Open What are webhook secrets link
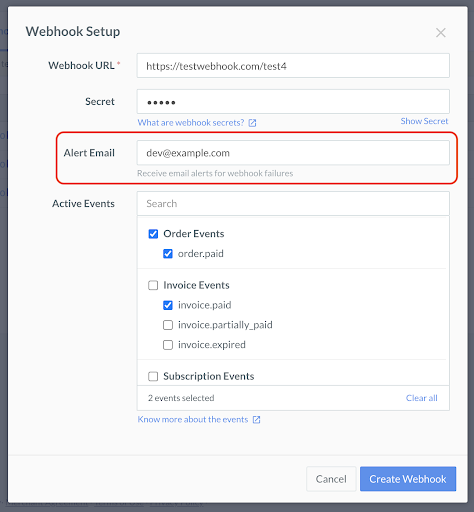Screen dimensions: 474x512 [x=191, y=123]
